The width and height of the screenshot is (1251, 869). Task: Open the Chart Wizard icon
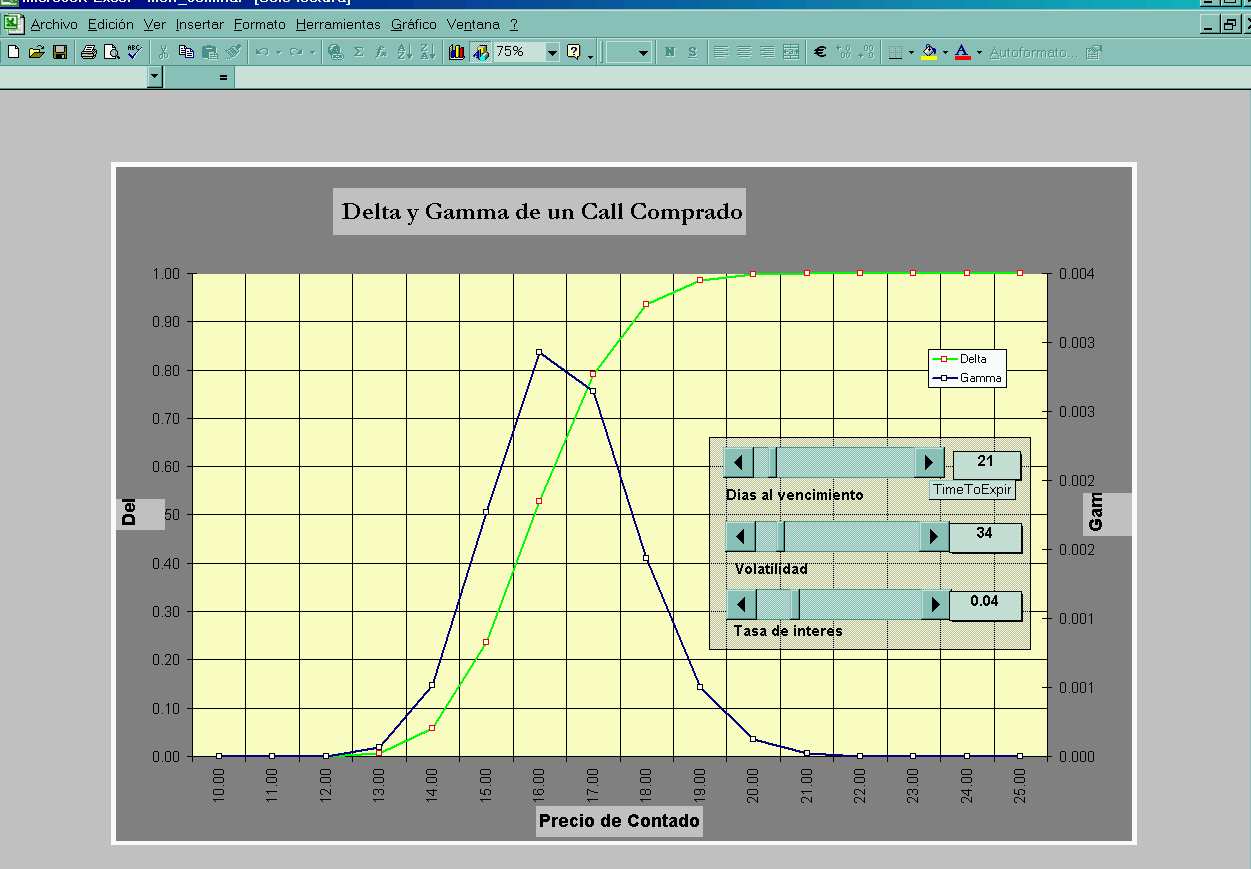pos(457,52)
